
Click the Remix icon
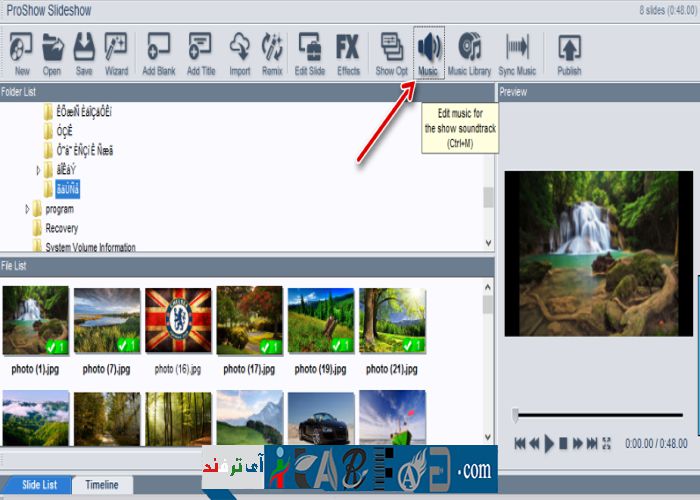(x=271, y=53)
